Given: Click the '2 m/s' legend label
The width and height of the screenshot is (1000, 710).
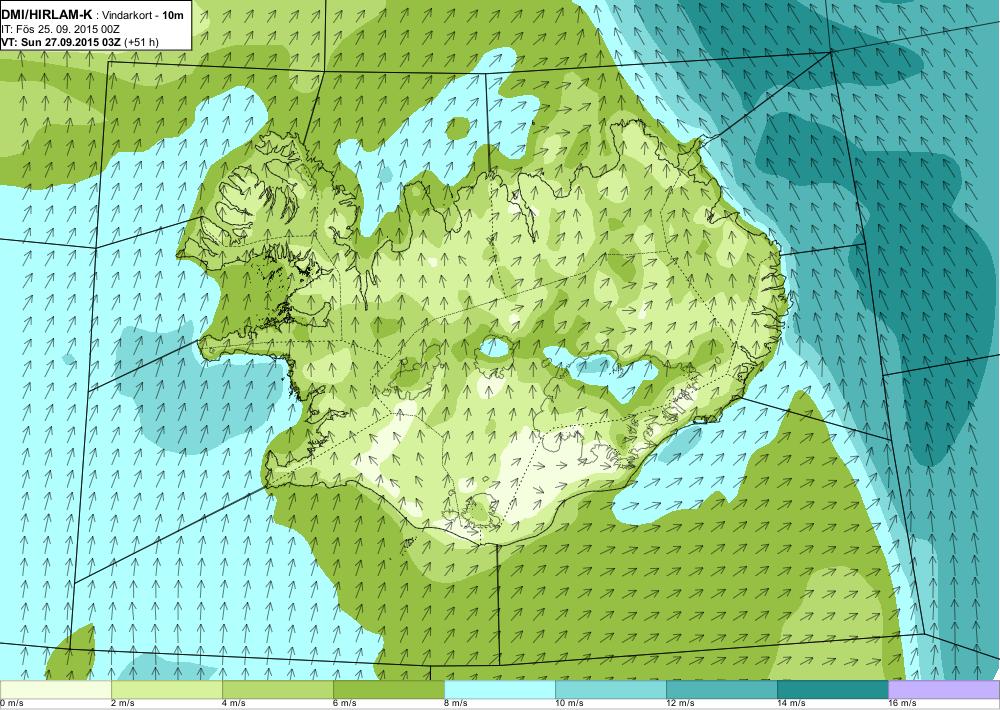Looking at the screenshot, I should click(123, 704).
